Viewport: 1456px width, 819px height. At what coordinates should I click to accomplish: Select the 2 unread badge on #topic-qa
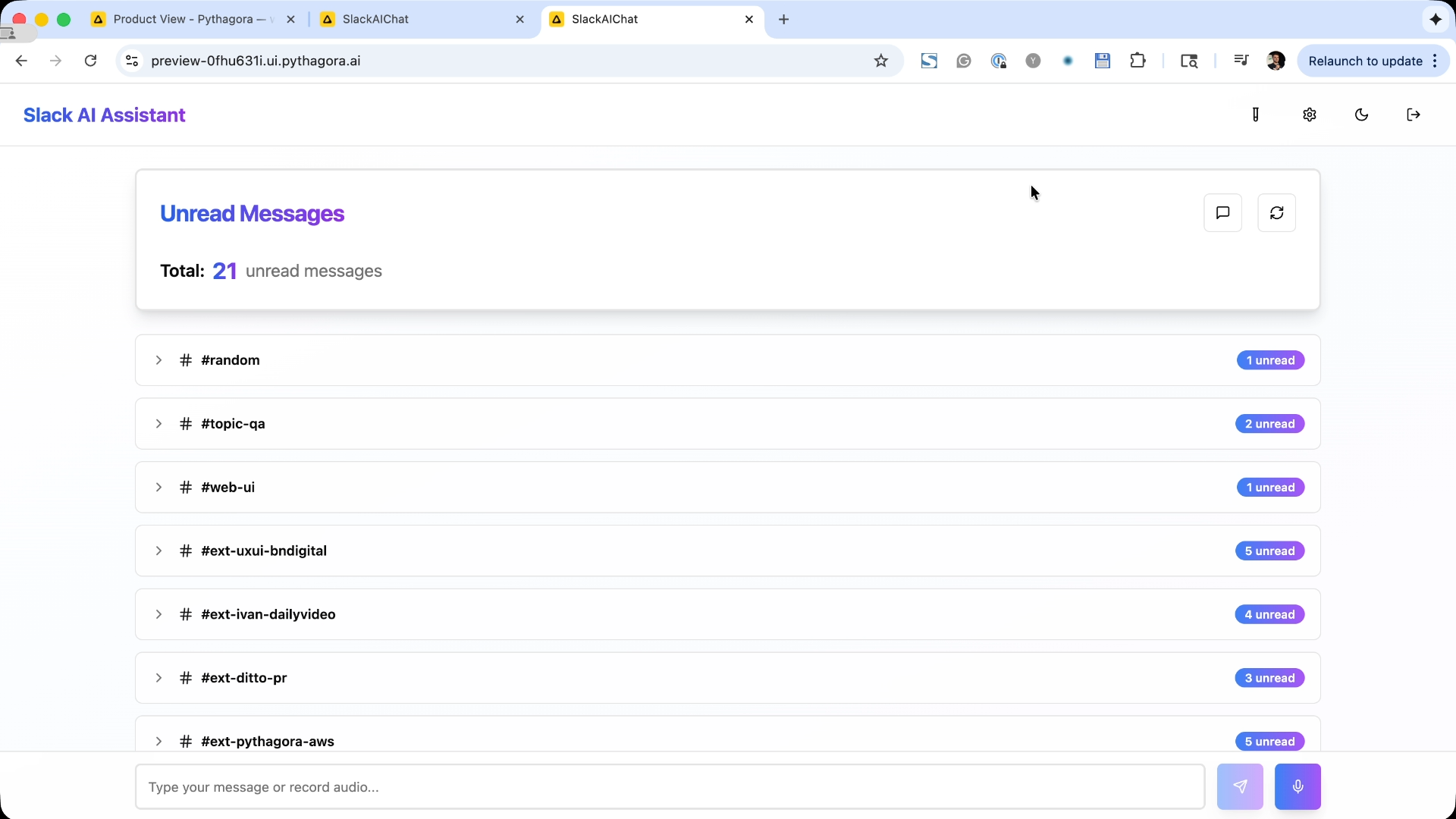pos(1270,423)
